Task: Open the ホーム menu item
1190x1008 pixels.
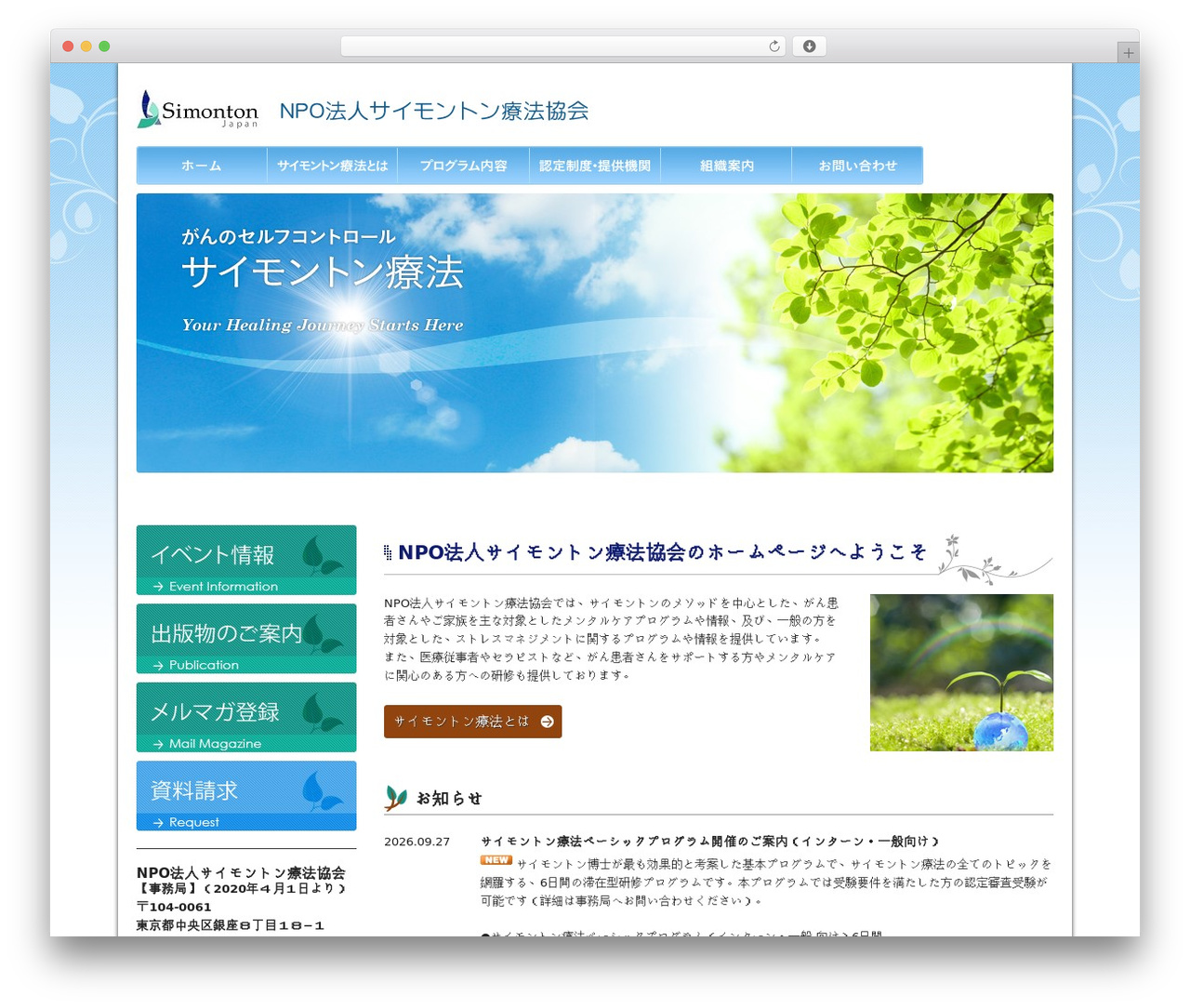Action: point(202,166)
